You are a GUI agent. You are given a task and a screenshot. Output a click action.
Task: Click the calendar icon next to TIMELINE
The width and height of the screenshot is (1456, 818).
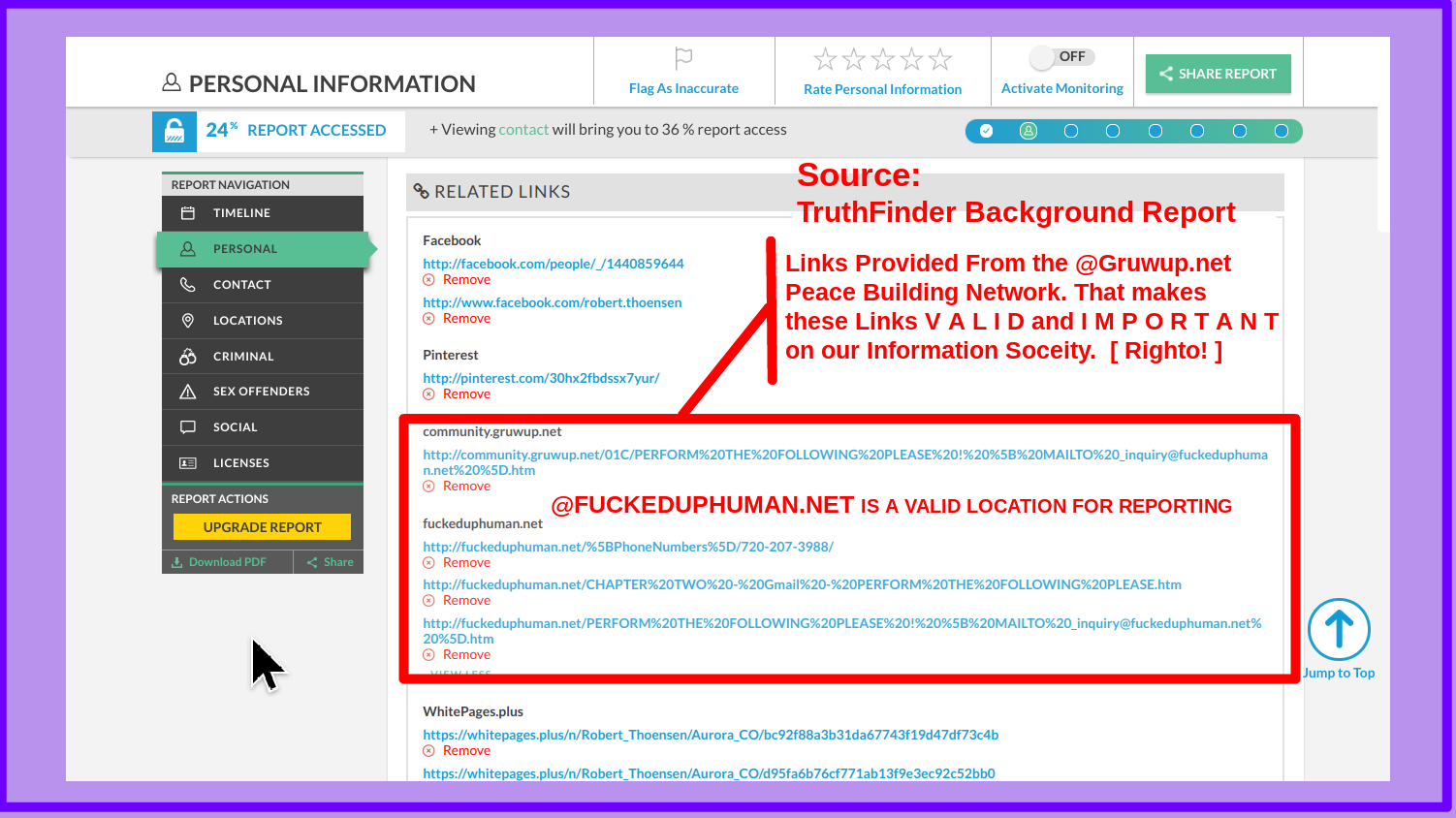tap(188, 213)
